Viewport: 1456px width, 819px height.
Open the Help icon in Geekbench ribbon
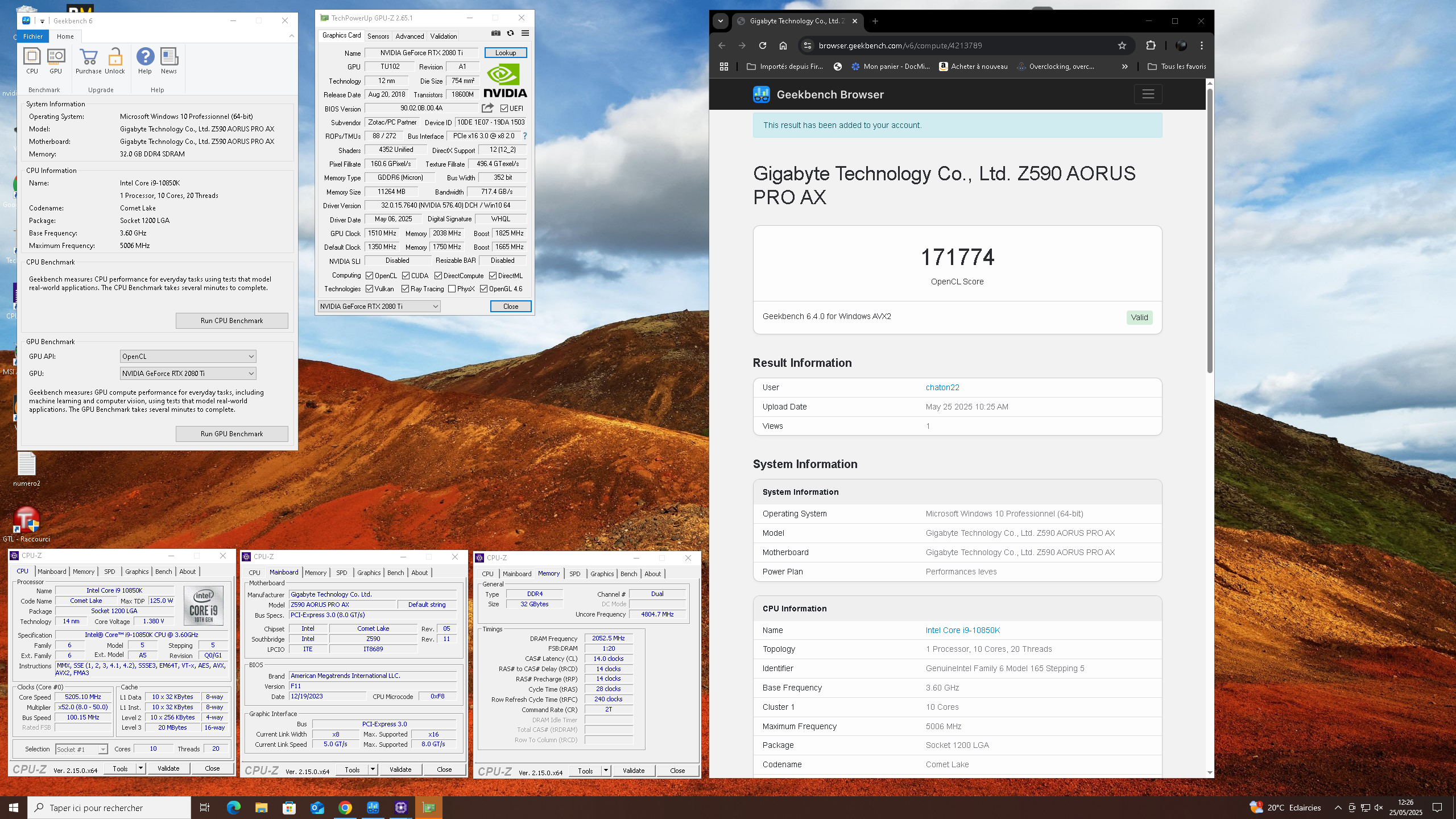point(145,61)
